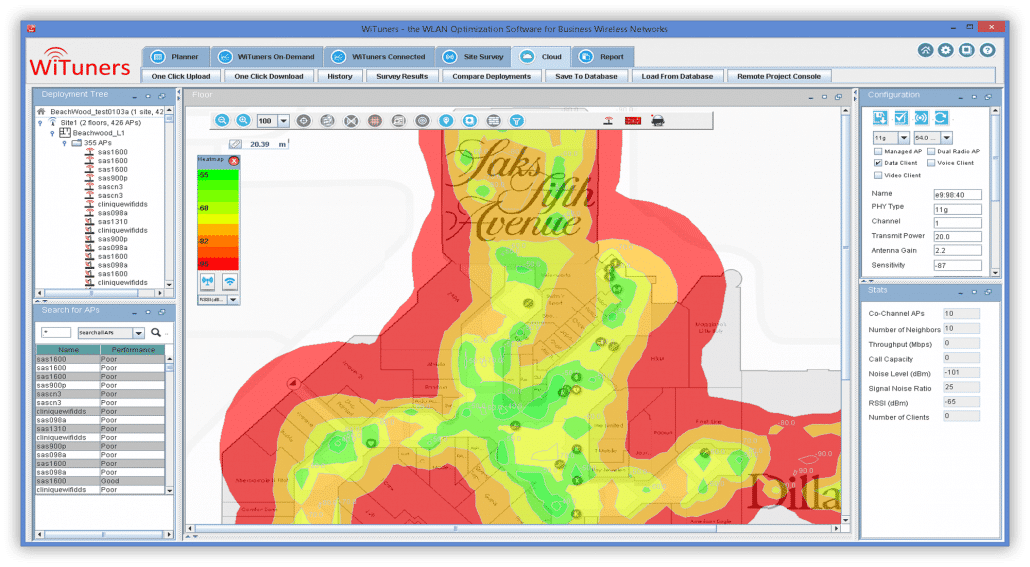Uncheck the Data Client checkbox
Image resolution: width=1030 pixels, height=567 pixels.
[878, 163]
